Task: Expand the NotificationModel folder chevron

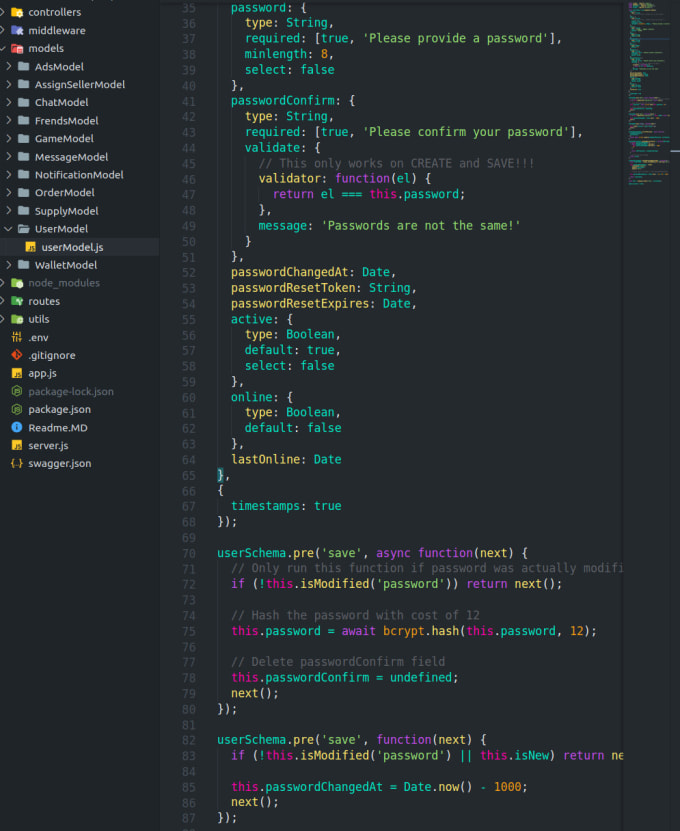Action: point(8,174)
